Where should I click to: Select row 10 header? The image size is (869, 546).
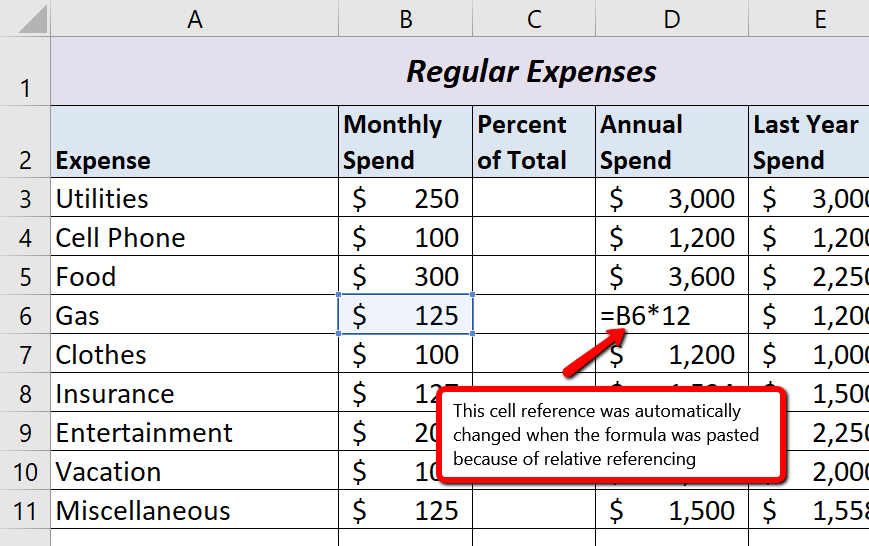[x=25, y=471]
